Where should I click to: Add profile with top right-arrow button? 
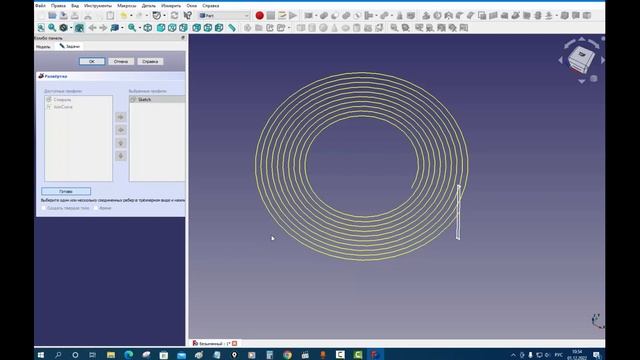pos(120,117)
